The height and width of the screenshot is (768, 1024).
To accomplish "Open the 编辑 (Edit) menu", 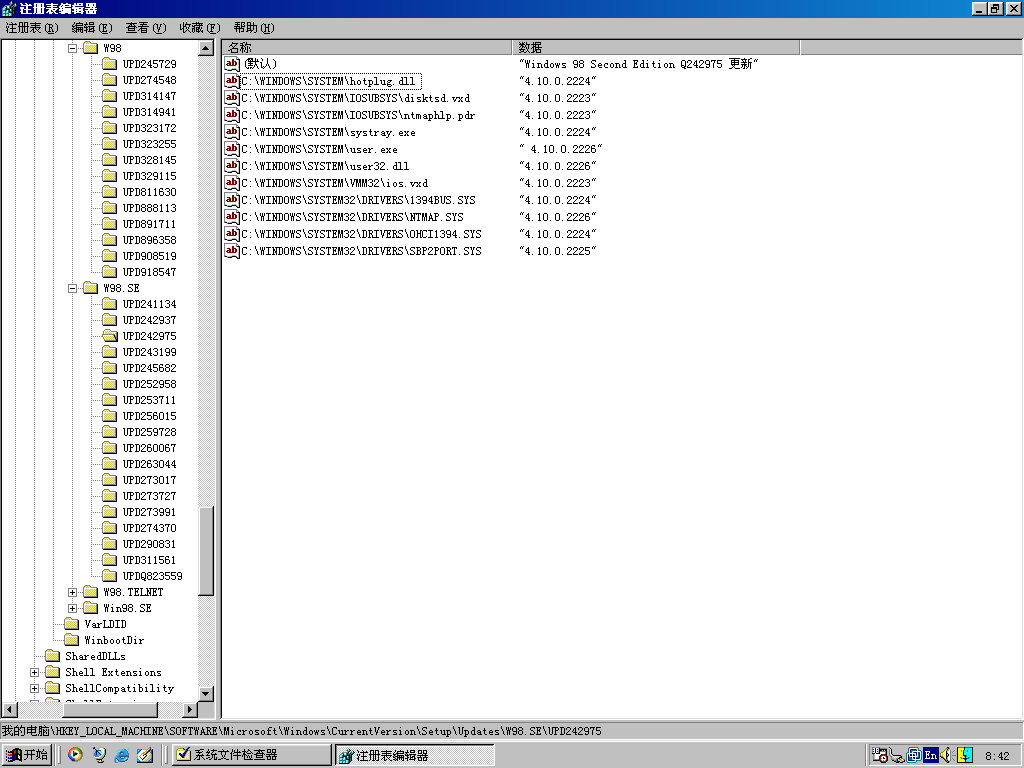I will pyautogui.click(x=91, y=28).
